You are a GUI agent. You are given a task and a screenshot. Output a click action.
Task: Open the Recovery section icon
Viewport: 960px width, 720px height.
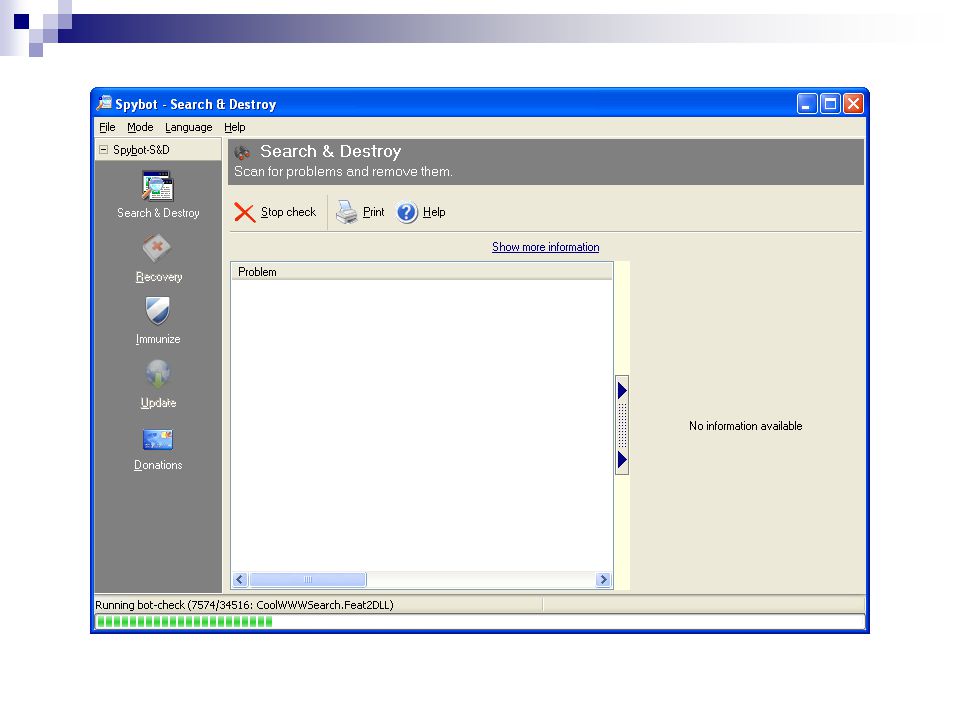[x=157, y=248]
